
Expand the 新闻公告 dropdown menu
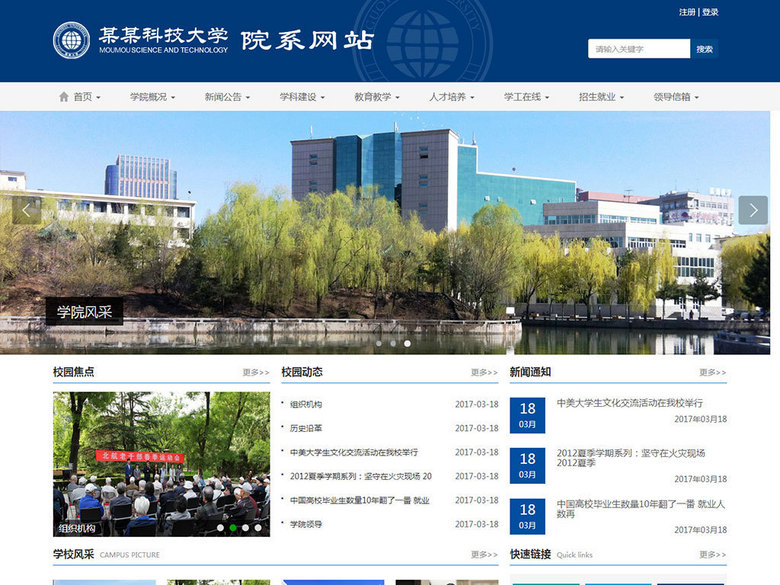(227, 97)
